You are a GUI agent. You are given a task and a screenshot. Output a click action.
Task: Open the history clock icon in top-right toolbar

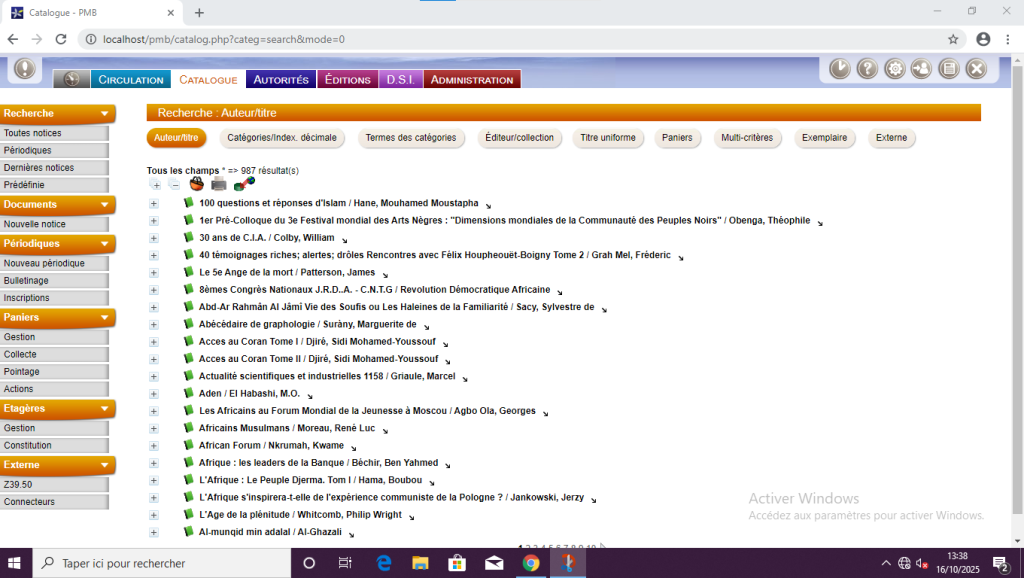840,69
